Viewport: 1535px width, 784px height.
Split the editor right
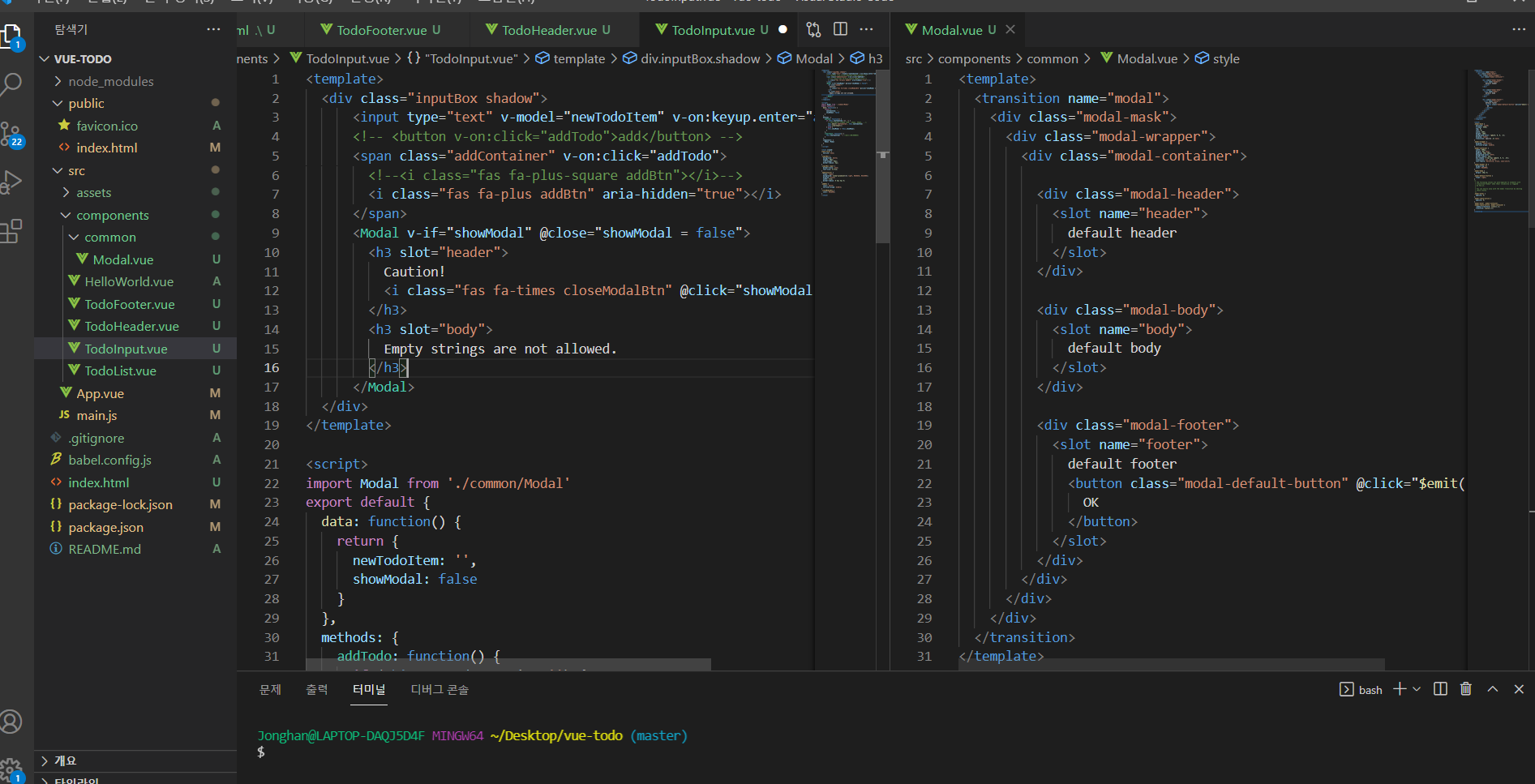pos(841,30)
